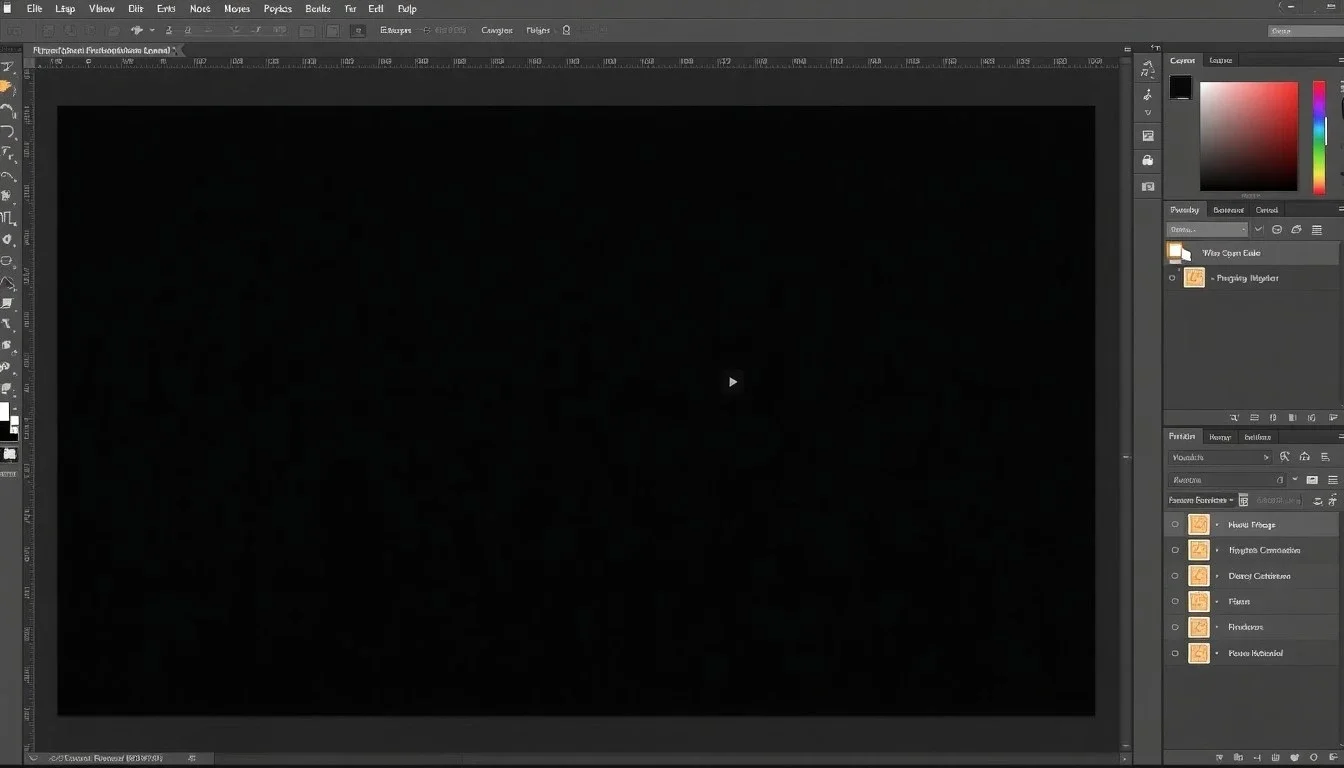Click the list view icon in middle panel toolbar
Screen dimensions: 1344x768
1316,229
